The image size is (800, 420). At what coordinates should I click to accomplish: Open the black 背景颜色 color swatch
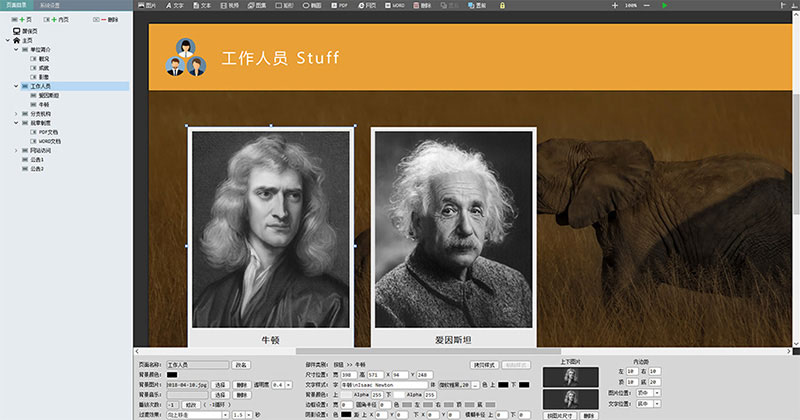[x=172, y=375]
